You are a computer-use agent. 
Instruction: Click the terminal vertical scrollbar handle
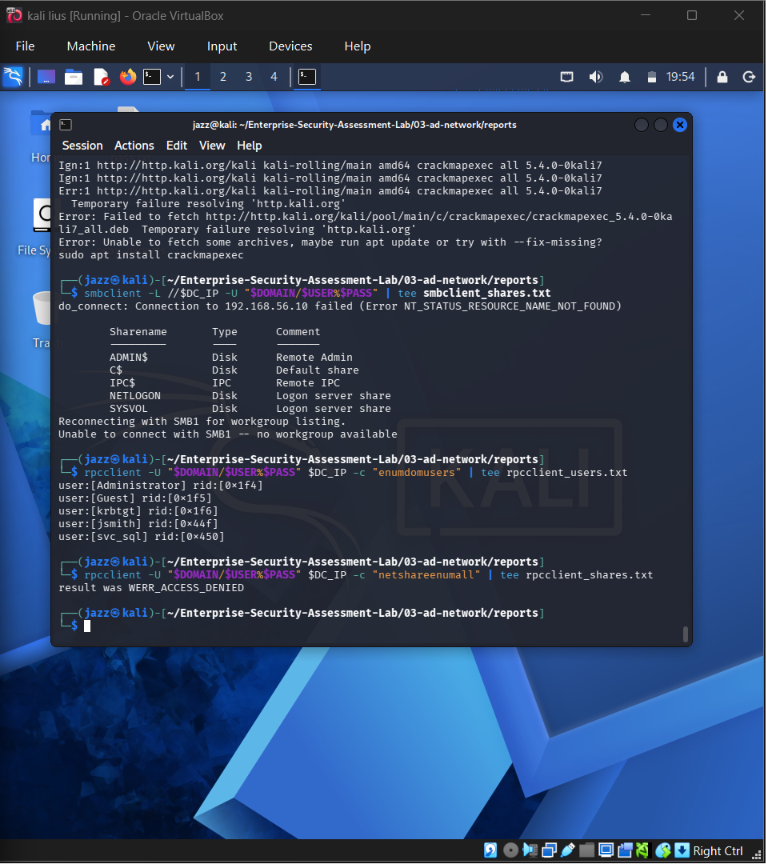685,634
